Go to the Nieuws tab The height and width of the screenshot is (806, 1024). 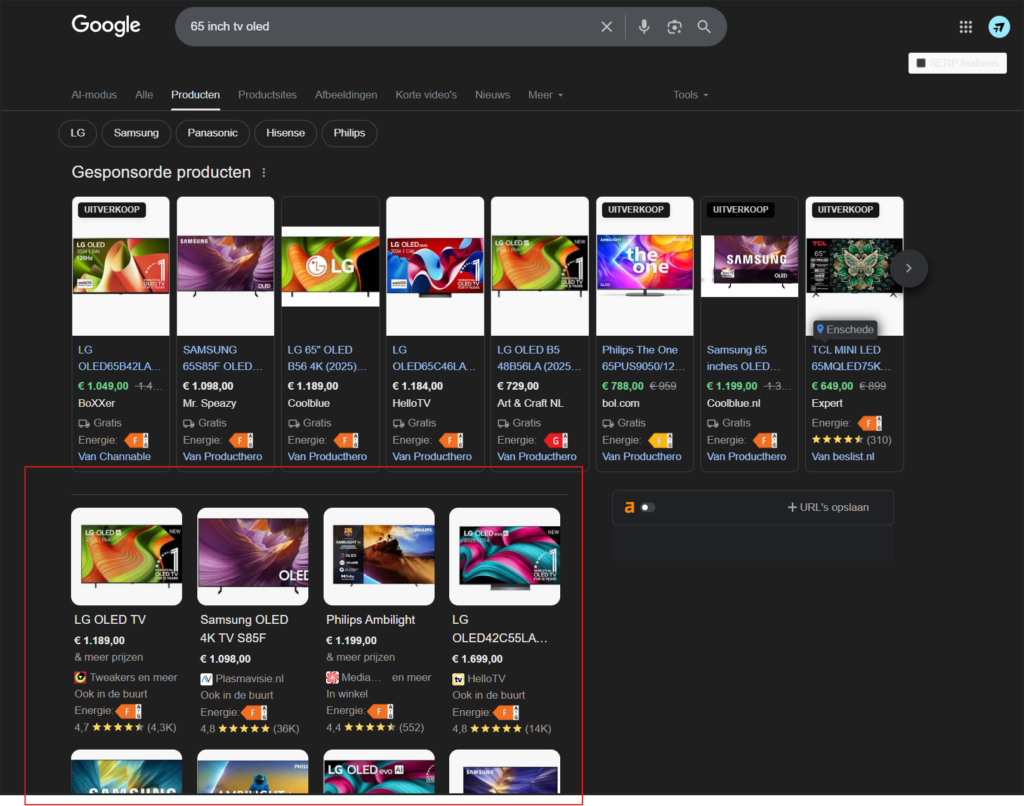(492, 95)
